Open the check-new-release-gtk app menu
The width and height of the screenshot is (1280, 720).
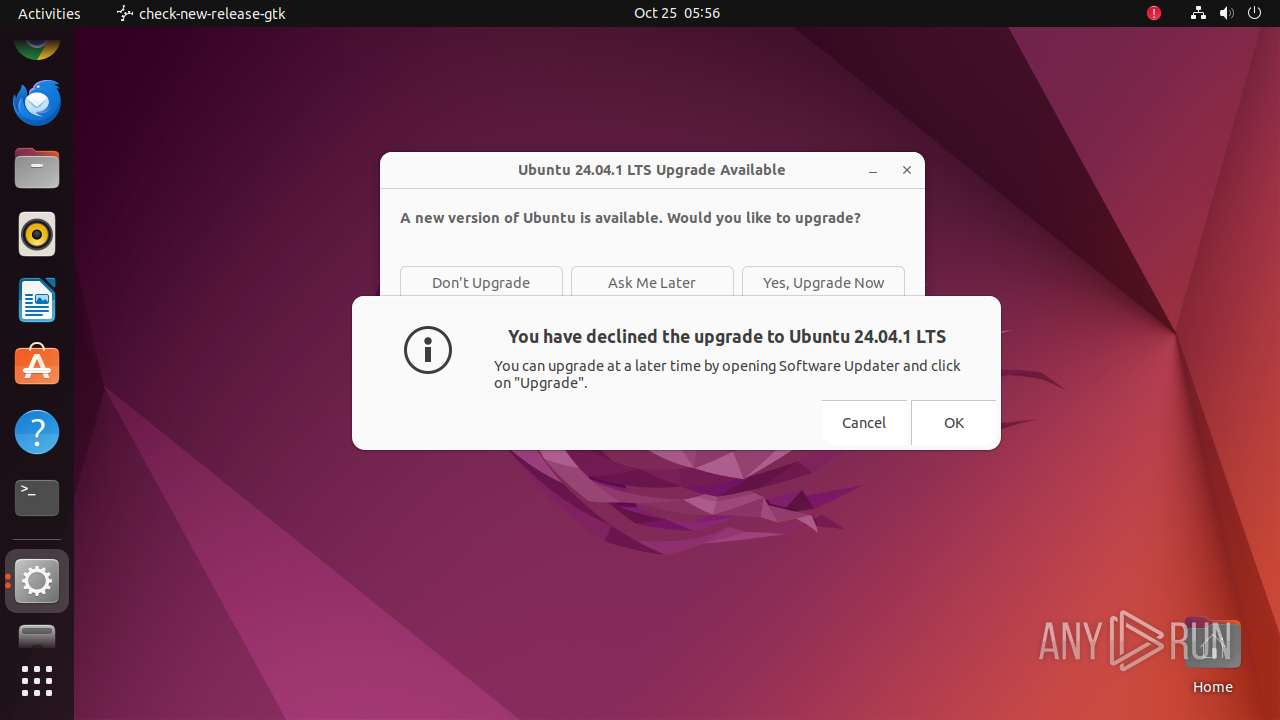[201, 13]
